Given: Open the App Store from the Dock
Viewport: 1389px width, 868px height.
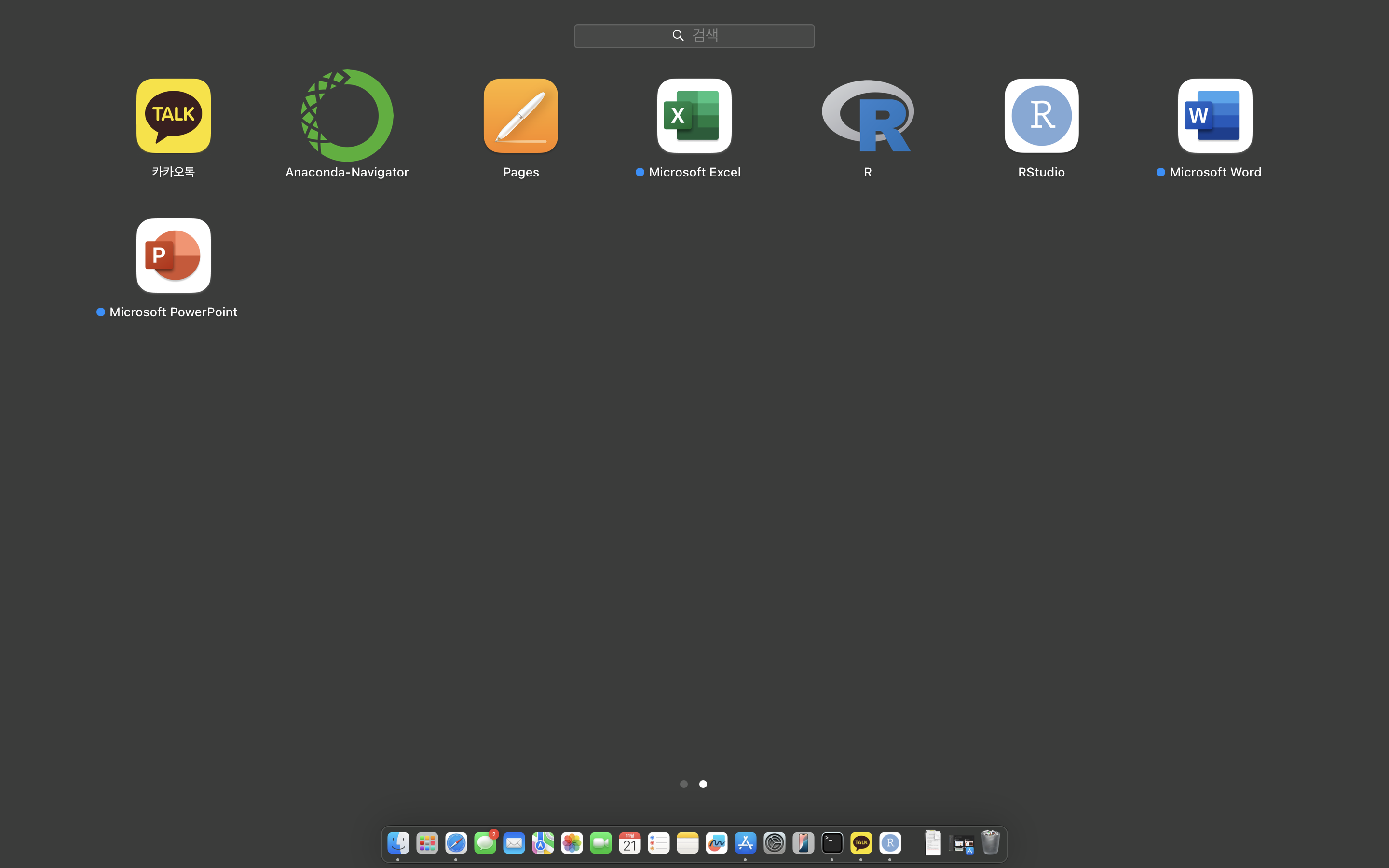Looking at the screenshot, I should pos(746,843).
